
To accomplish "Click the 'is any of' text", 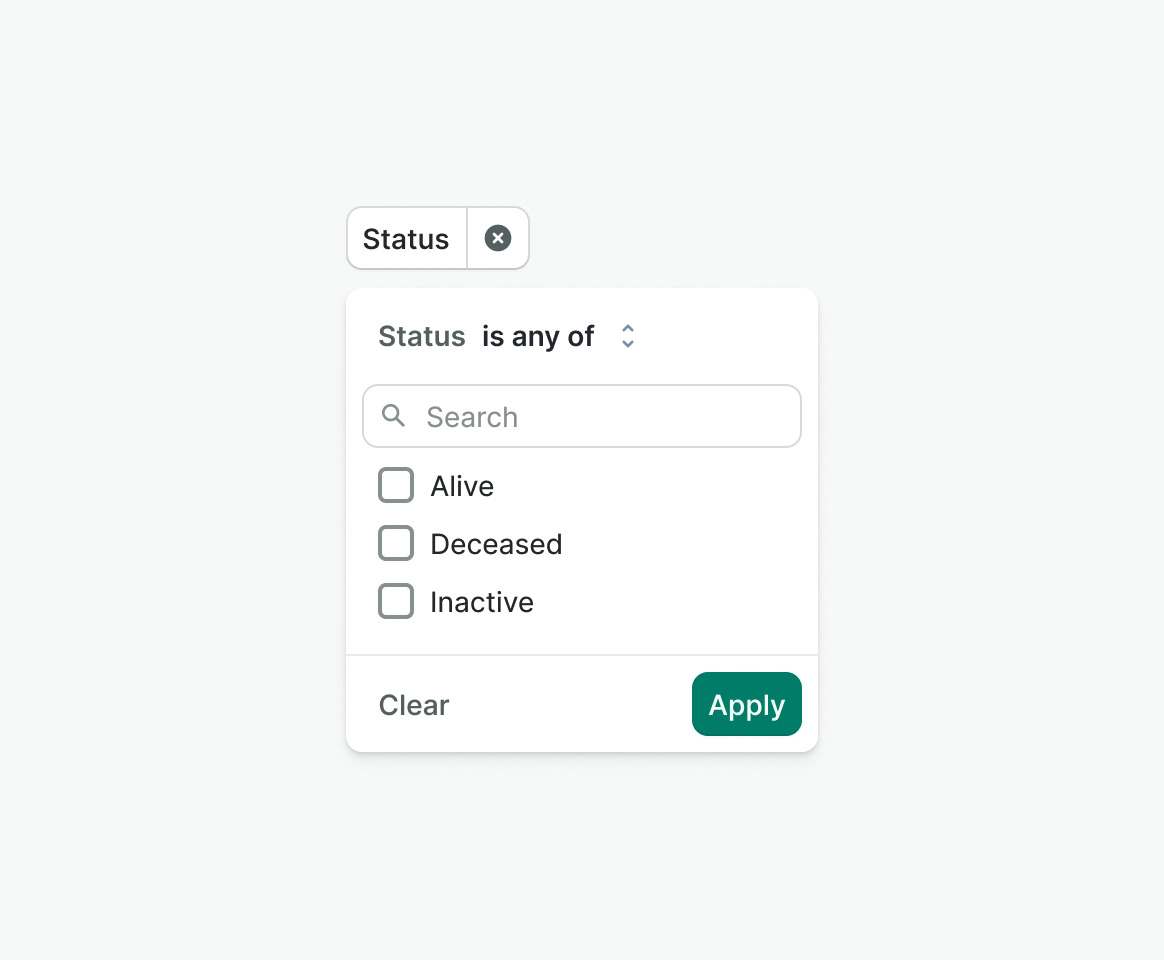I will coord(538,336).
